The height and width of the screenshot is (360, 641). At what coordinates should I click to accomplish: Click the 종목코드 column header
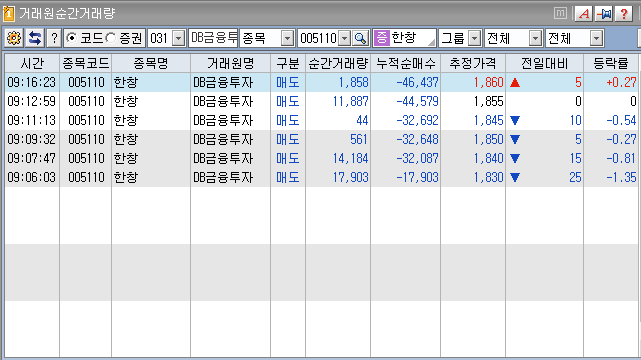pos(85,63)
